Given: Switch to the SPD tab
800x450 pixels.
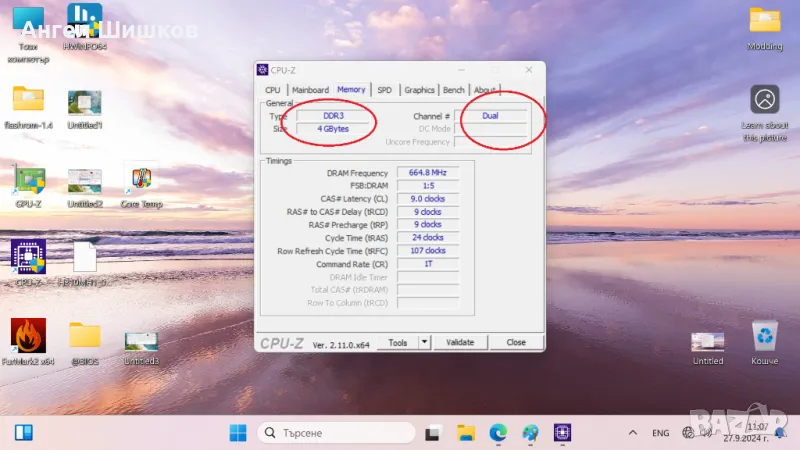Looking at the screenshot, I should click(x=384, y=90).
